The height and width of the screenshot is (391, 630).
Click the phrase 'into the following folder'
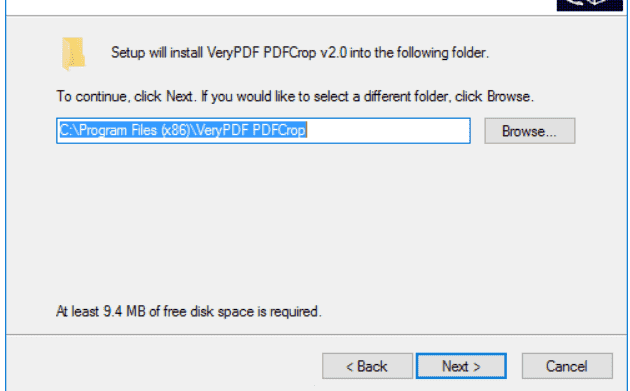point(418,53)
